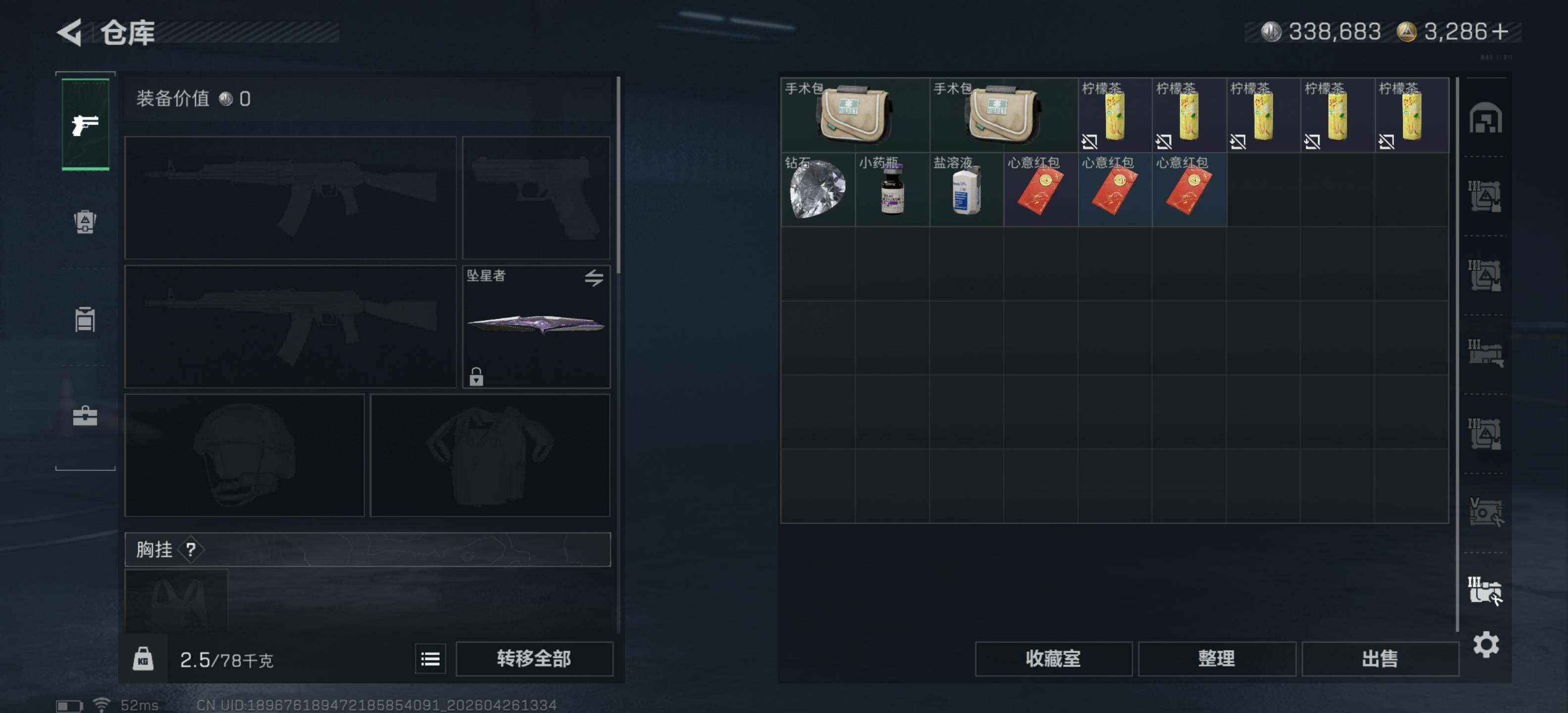Select the first 心意红包 red envelope
1568x713 pixels.
click(x=1040, y=189)
